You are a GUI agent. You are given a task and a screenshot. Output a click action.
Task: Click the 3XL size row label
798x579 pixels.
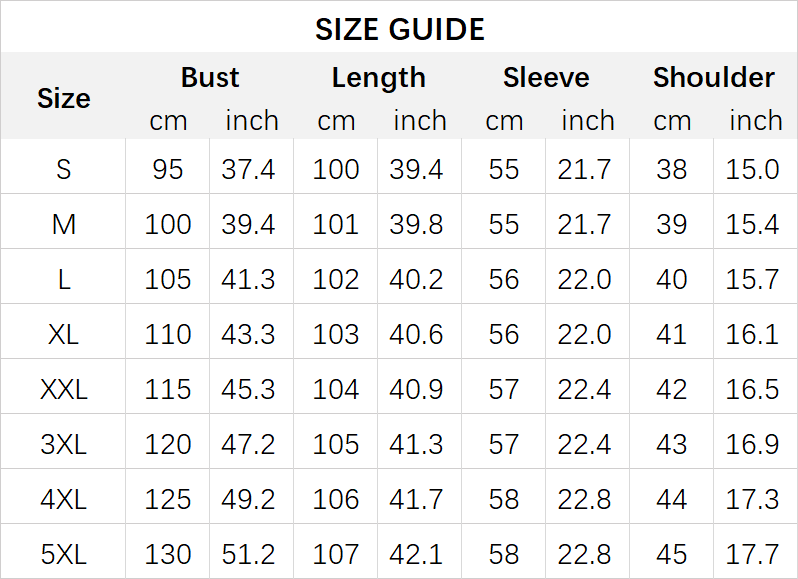click(x=63, y=444)
